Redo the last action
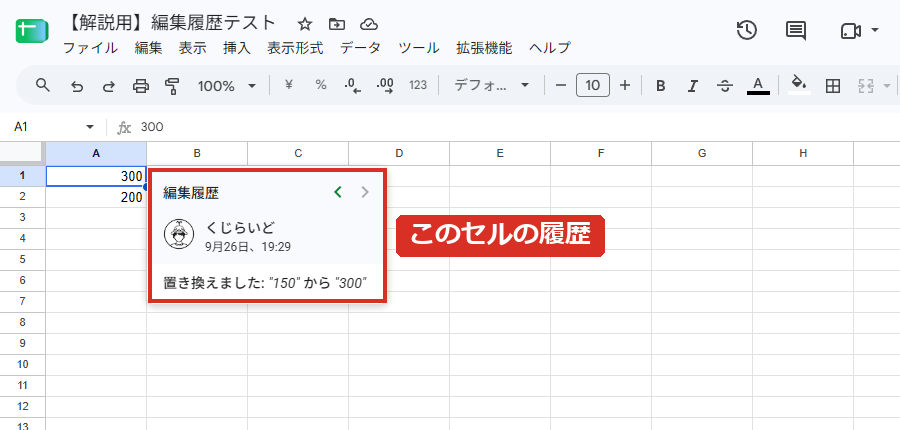The height and width of the screenshot is (430, 900). click(108, 86)
